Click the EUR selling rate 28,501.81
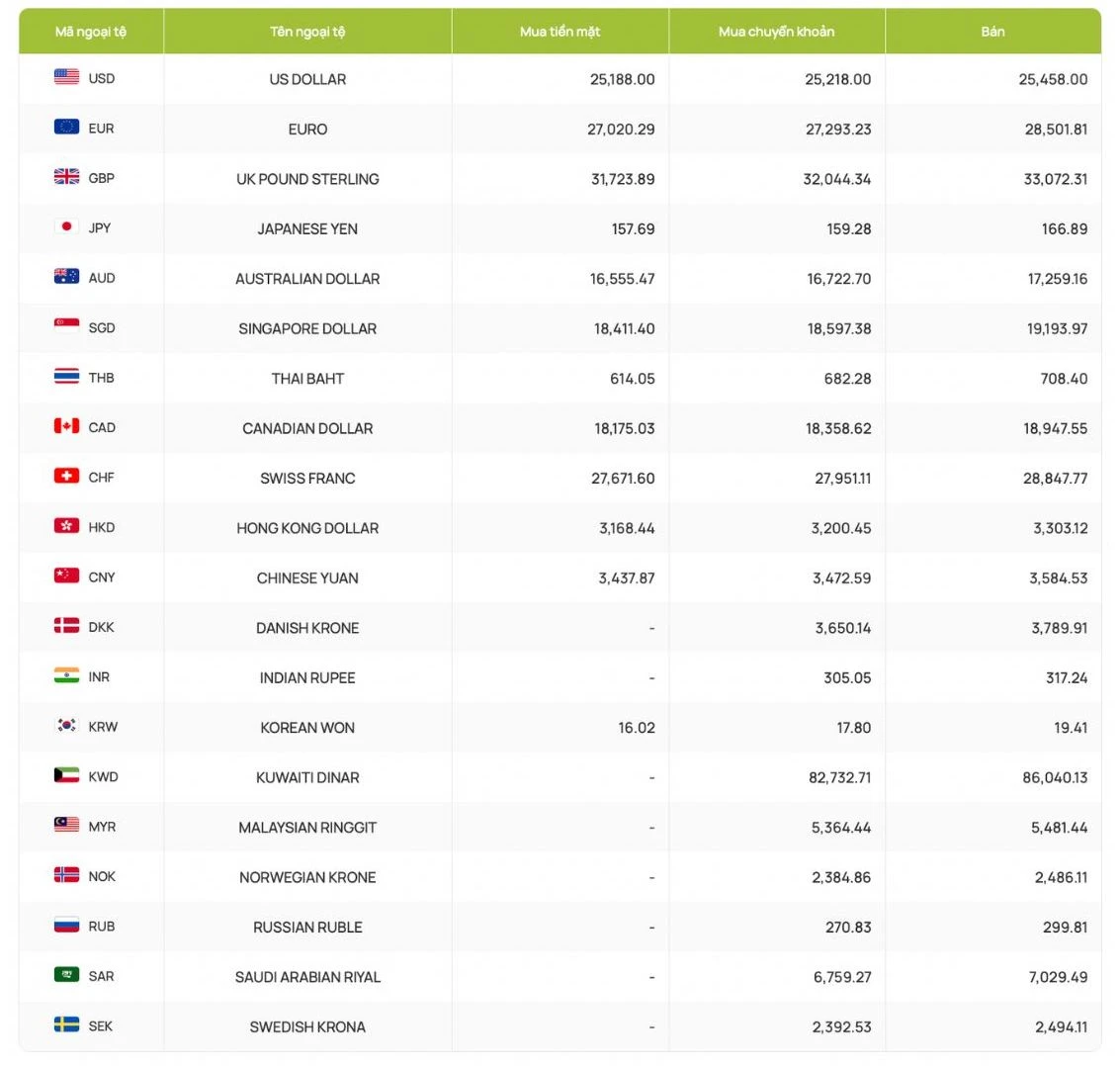 [x=1055, y=130]
